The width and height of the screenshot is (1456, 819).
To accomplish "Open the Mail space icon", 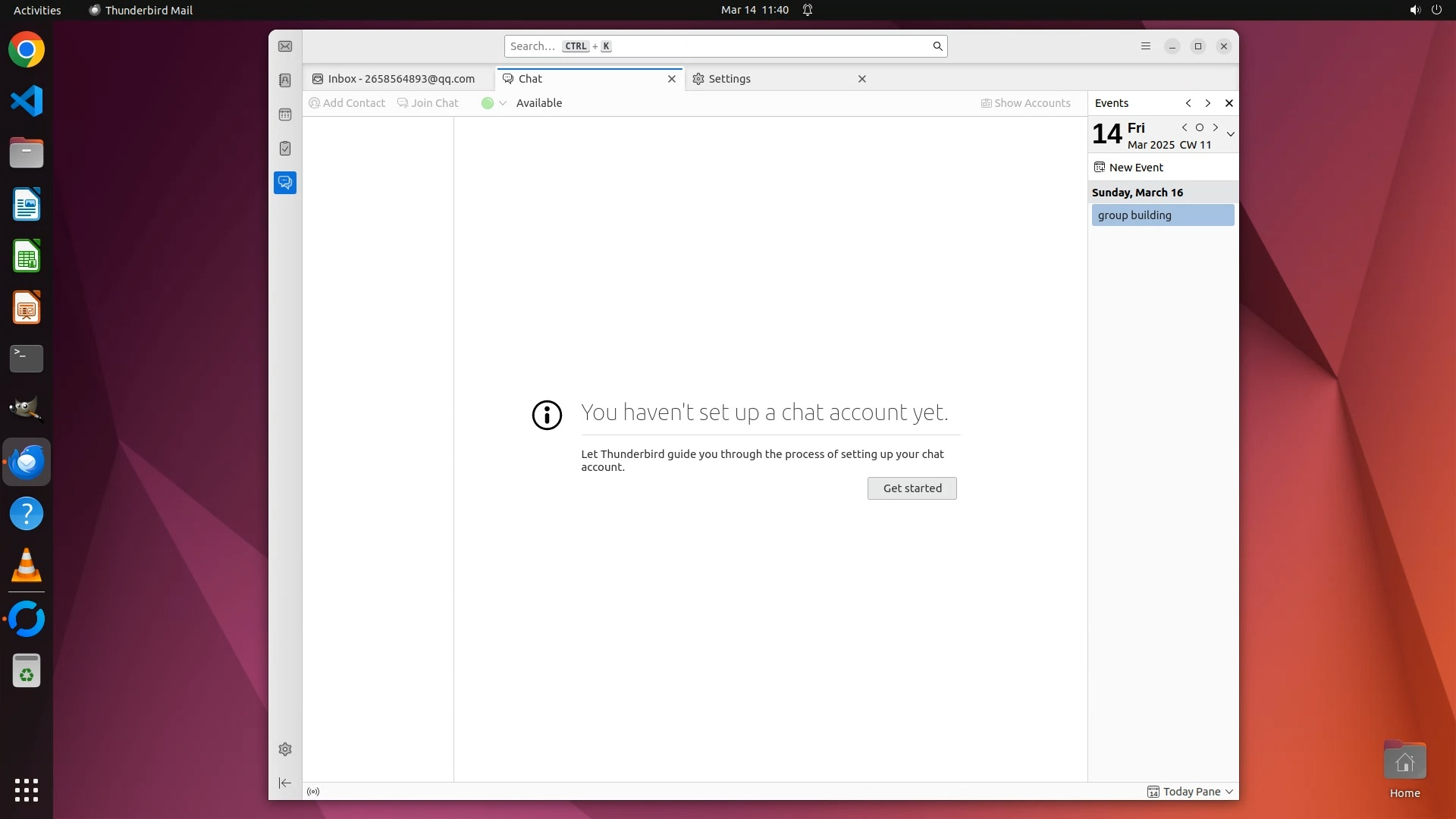I will click(285, 46).
